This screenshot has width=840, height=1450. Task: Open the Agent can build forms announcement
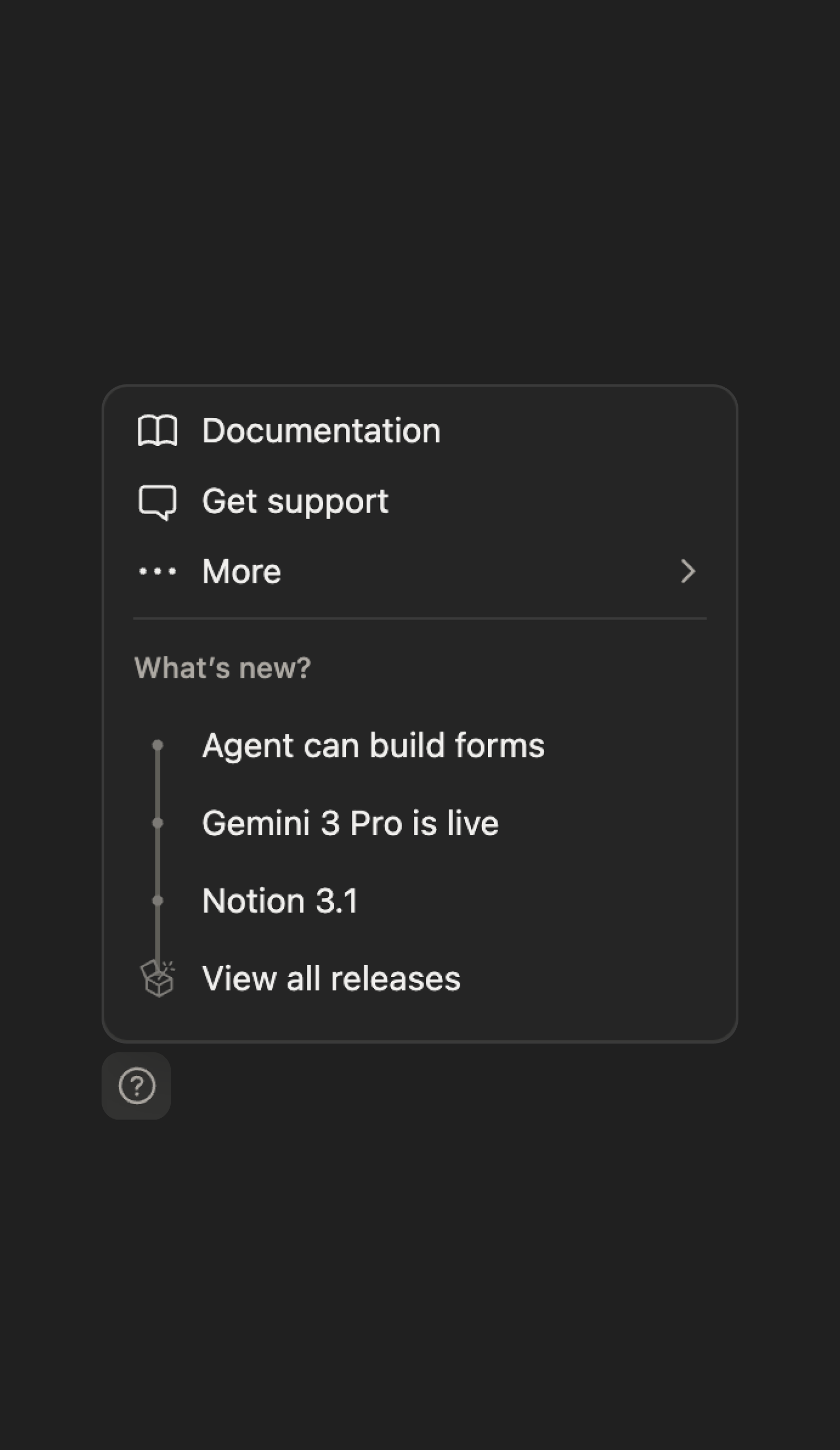(373, 745)
